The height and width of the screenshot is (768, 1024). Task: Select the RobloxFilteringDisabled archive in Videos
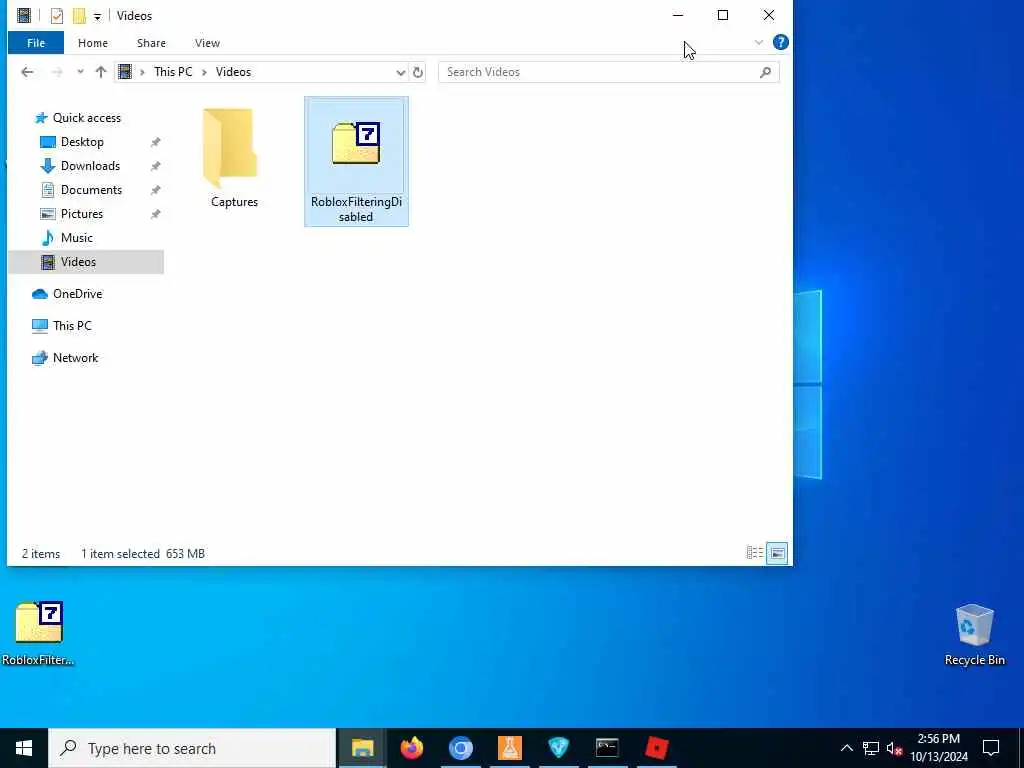click(x=356, y=161)
